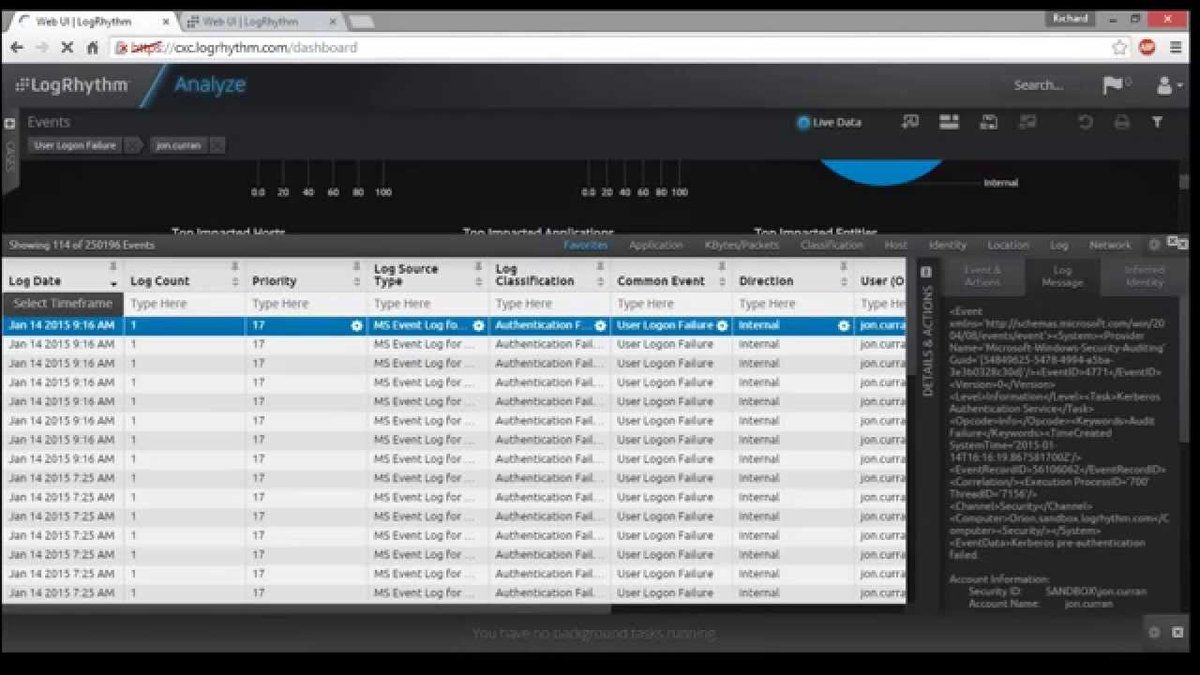
Task: Click gear icon in selected Log Source Type cell
Action: (478, 326)
